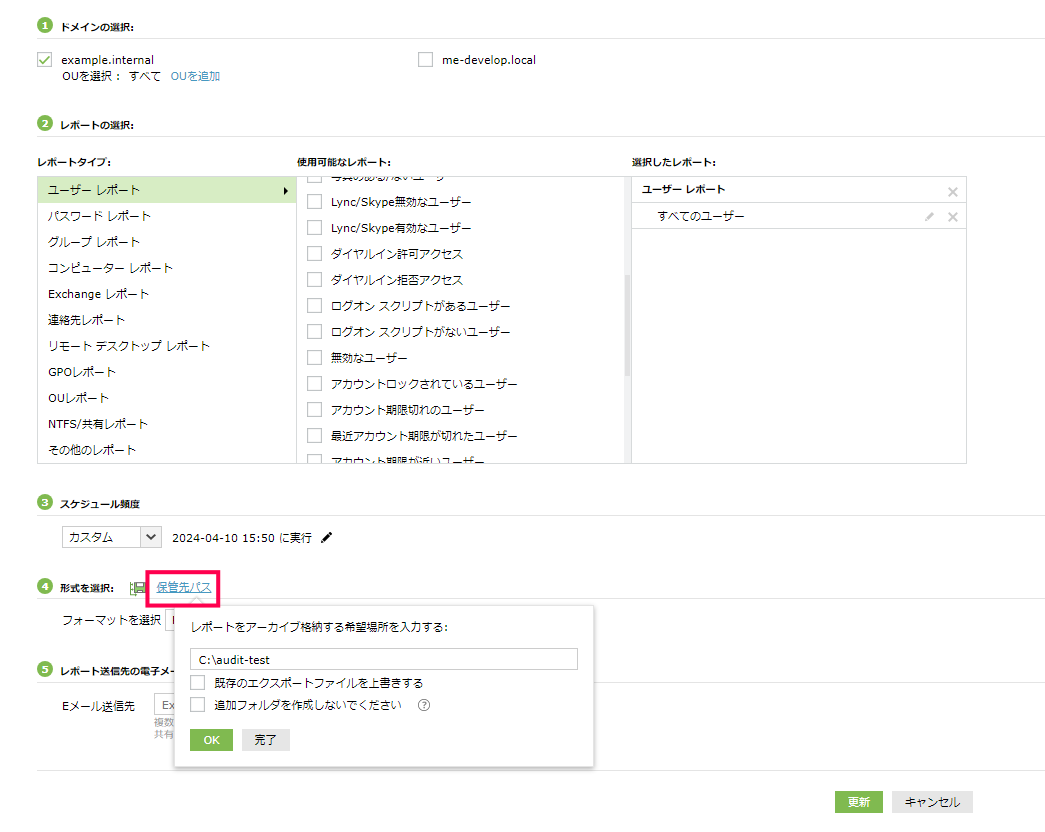Click the green 更新 button

click(859, 802)
